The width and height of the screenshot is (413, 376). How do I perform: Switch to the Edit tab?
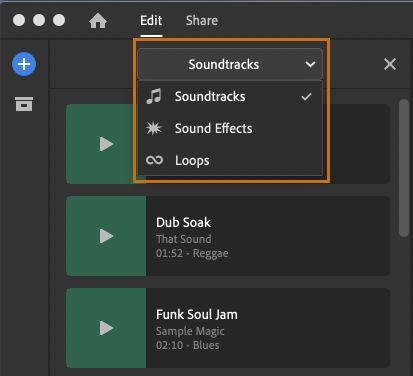[151, 21]
